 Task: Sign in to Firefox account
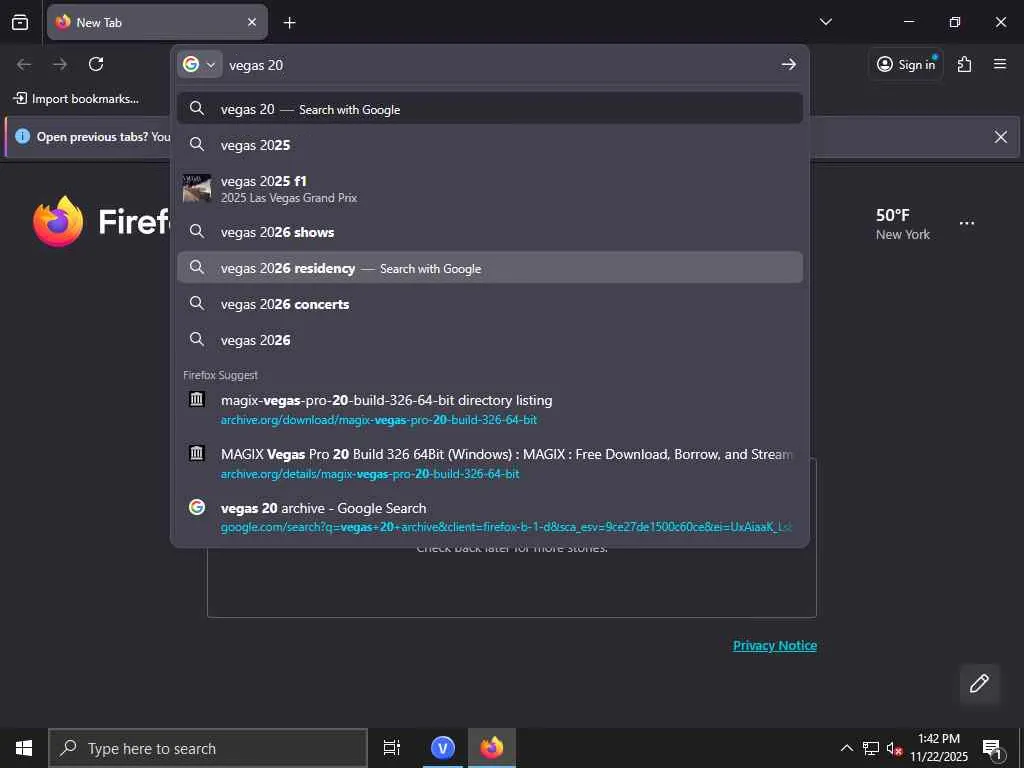pyautogui.click(x=905, y=64)
